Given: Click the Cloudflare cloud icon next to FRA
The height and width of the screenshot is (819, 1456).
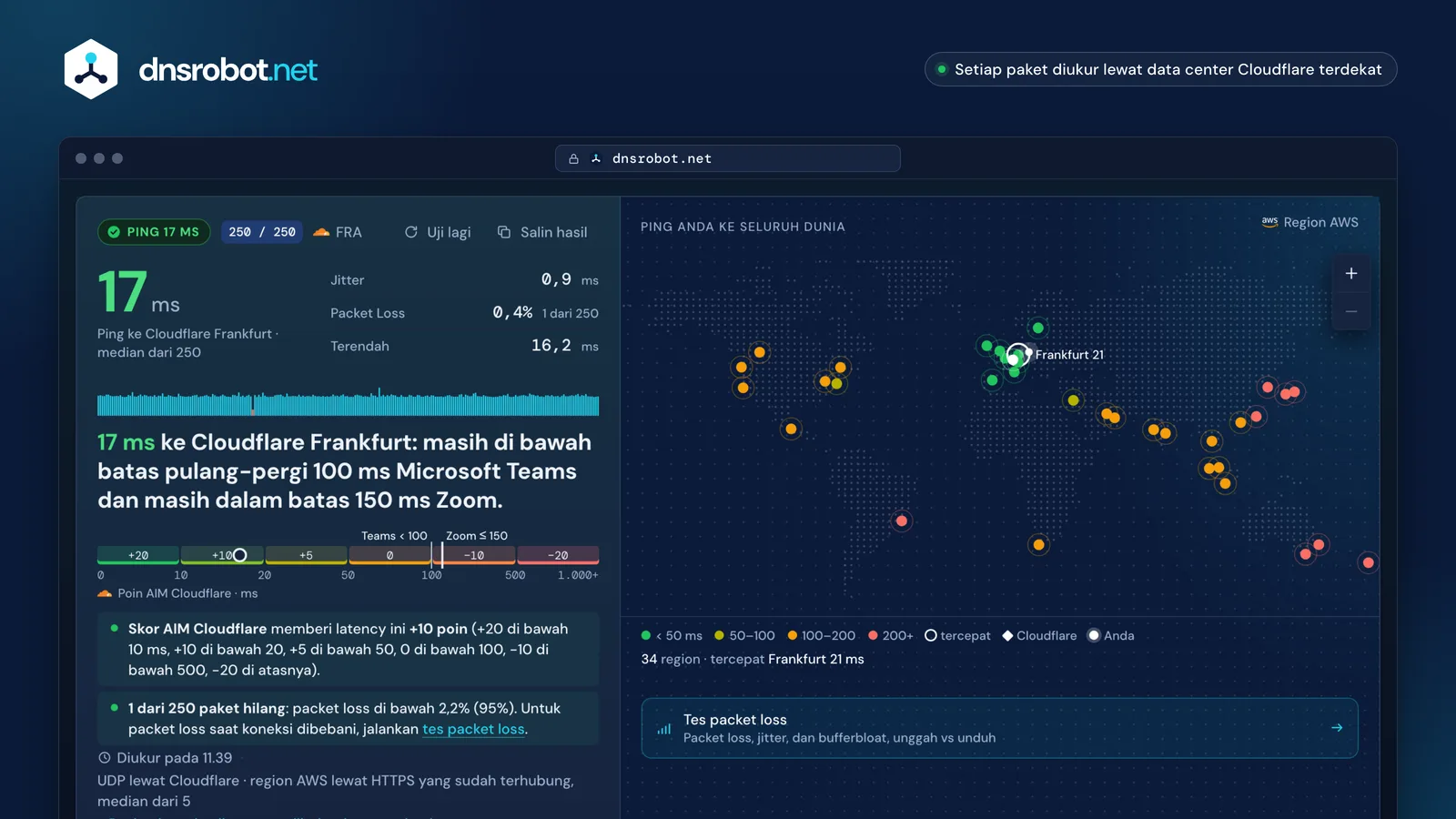Looking at the screenshot, I should click(321, 232).
